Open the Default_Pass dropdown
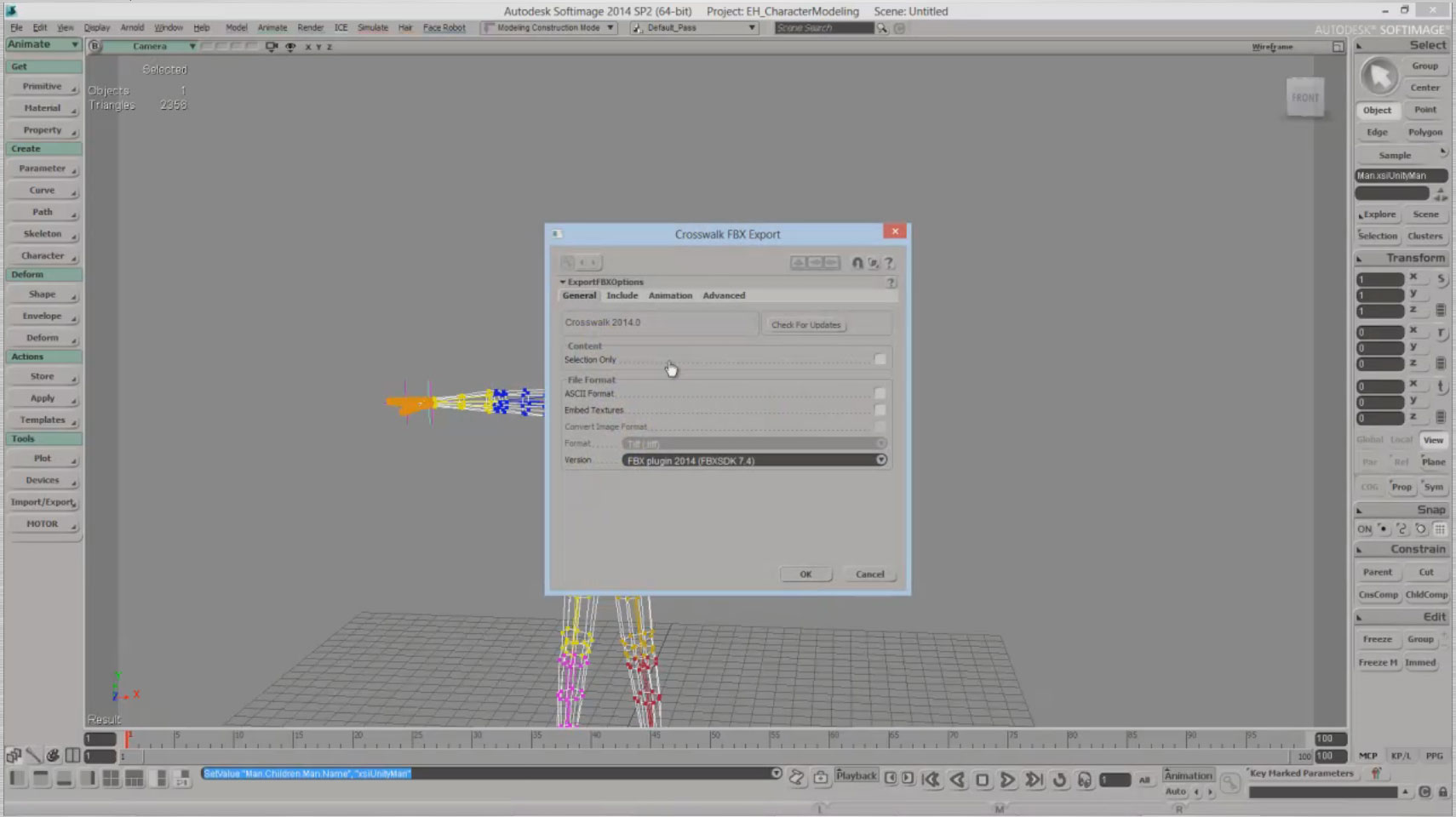The height and width of the screenshot is (817, 1456). pos(694,28)
